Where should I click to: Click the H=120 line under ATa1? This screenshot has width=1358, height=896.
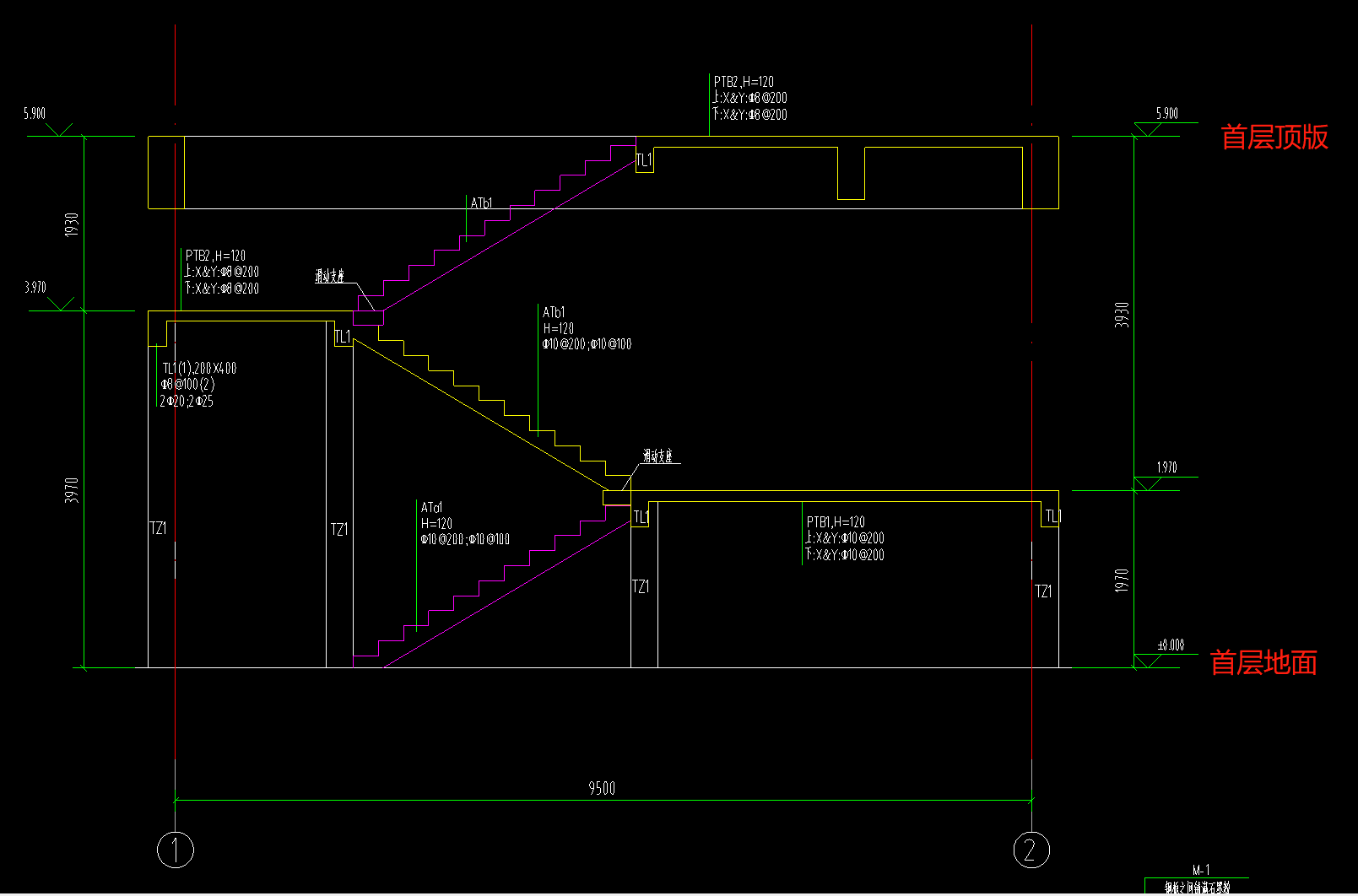pyautogui.click(x=437, y=523)
